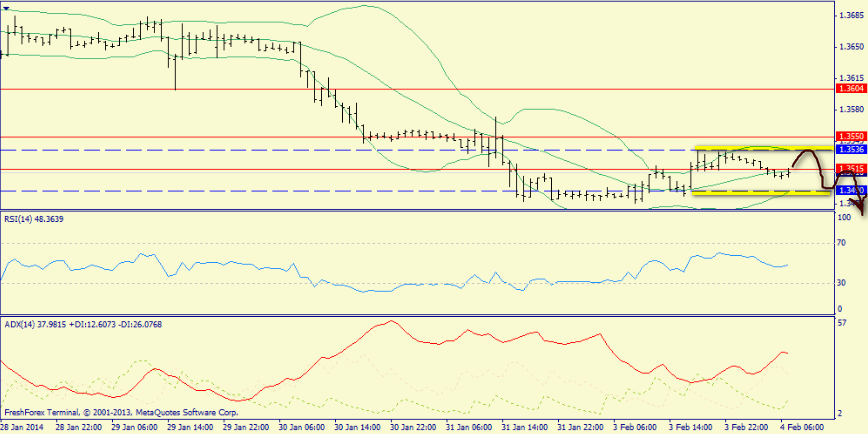Screen dimensions: 868x434
Task: Click the RSI scale value 100
Action: 845,218
